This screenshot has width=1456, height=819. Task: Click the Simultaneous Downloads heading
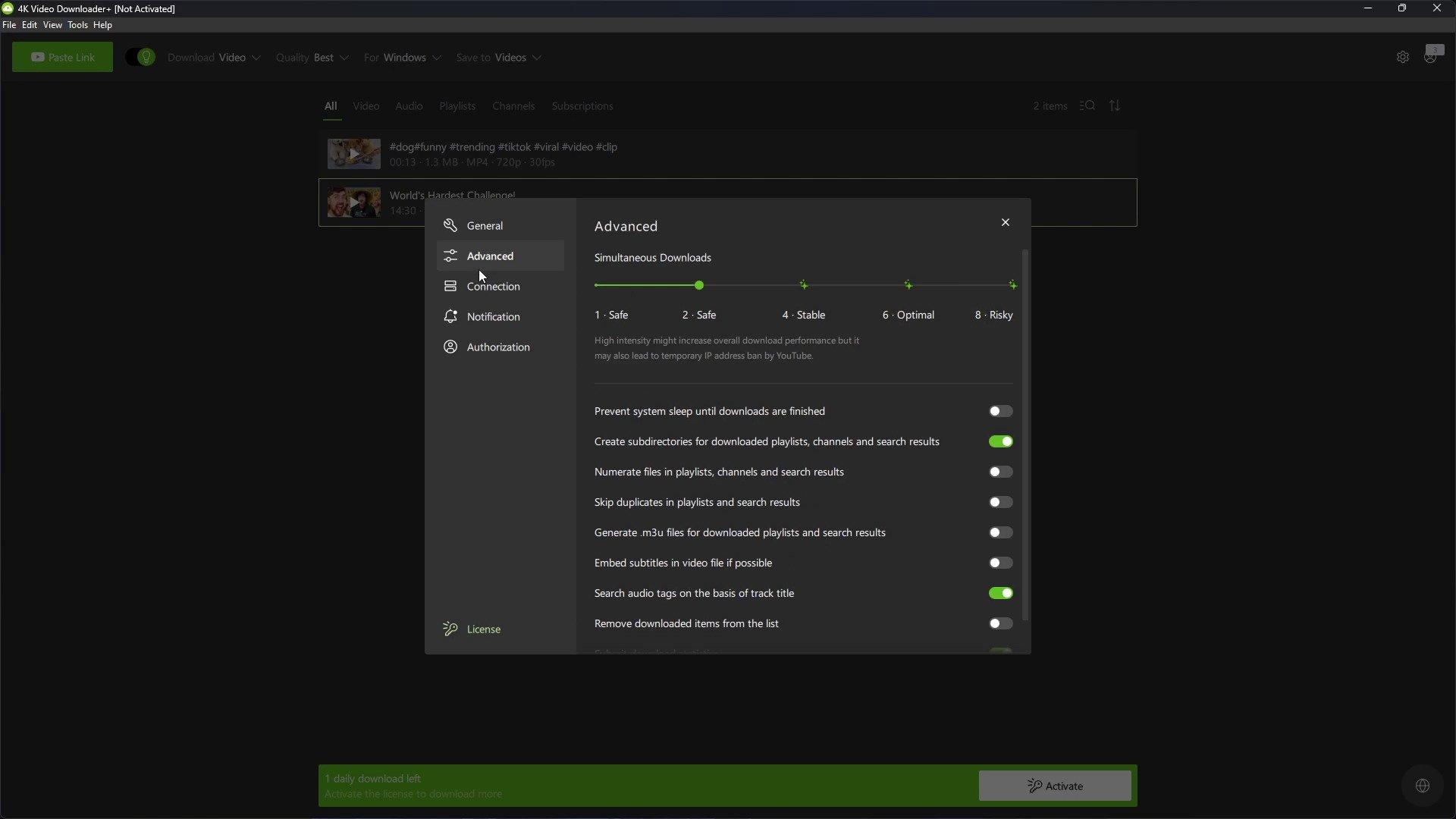pos(653,258)
